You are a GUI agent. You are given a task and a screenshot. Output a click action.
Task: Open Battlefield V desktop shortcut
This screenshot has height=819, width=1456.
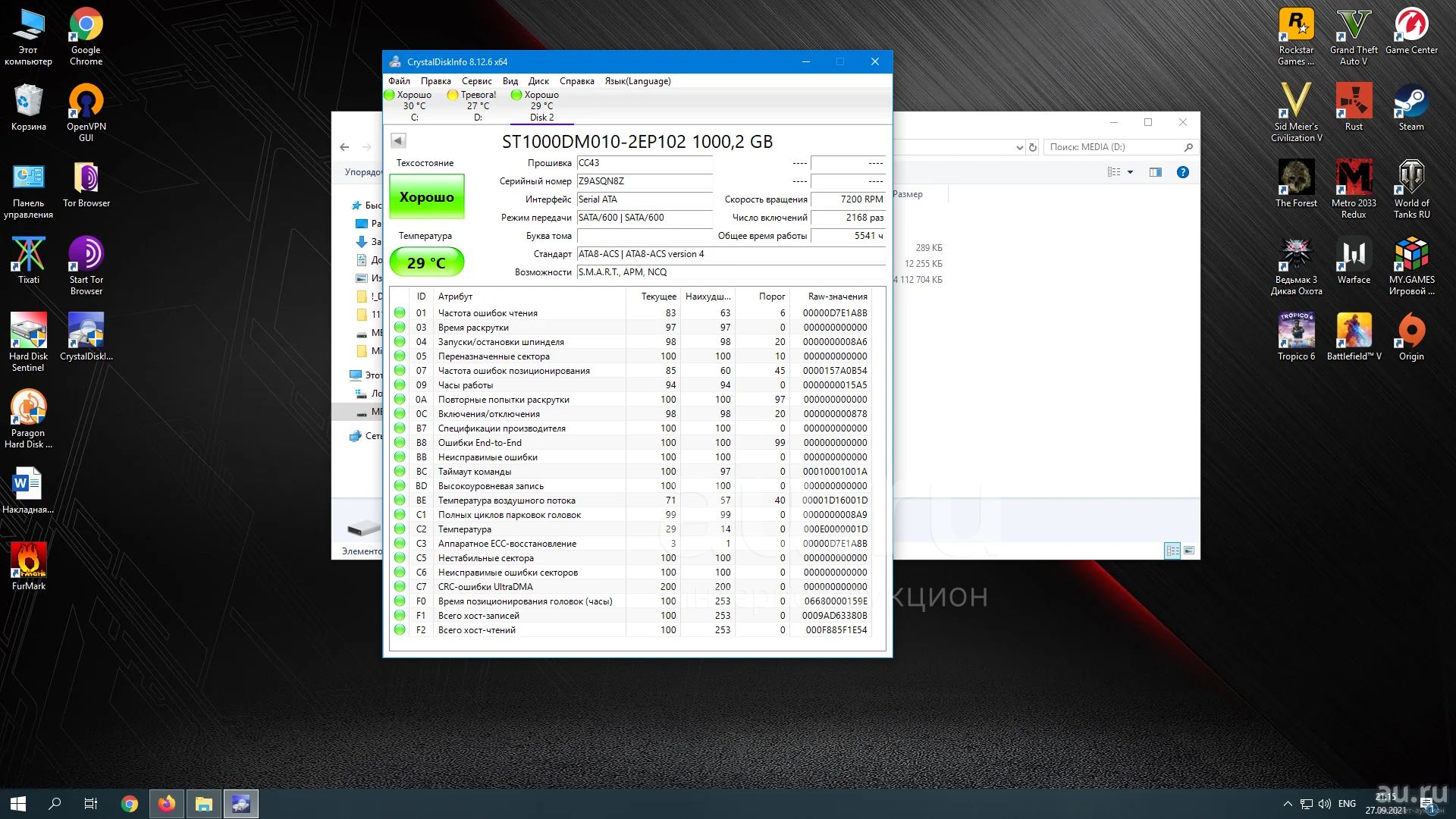click(1354, 337)
